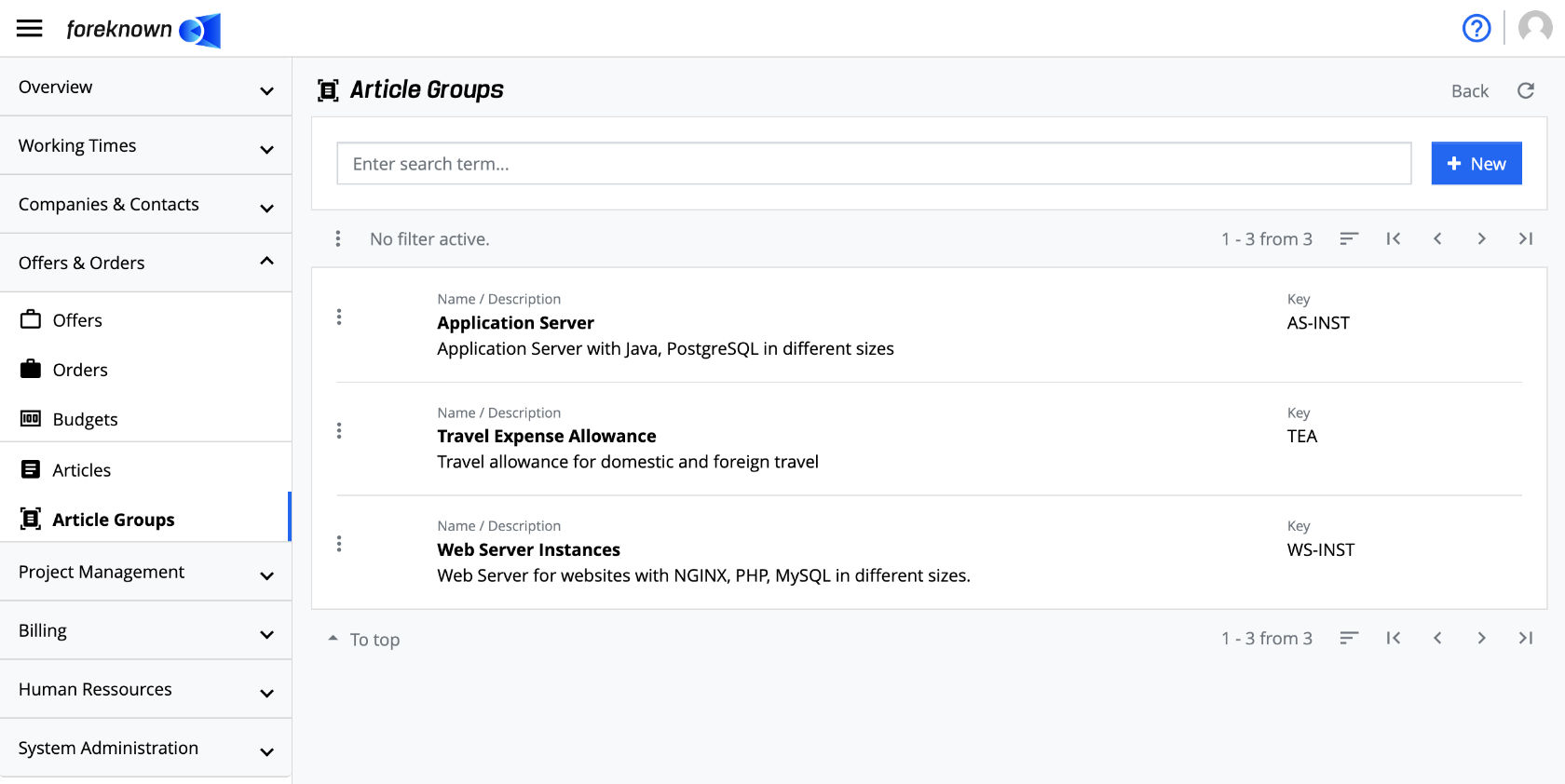Collapse the Offers & Orders section
1565x784 pixels.
(145, 263)
